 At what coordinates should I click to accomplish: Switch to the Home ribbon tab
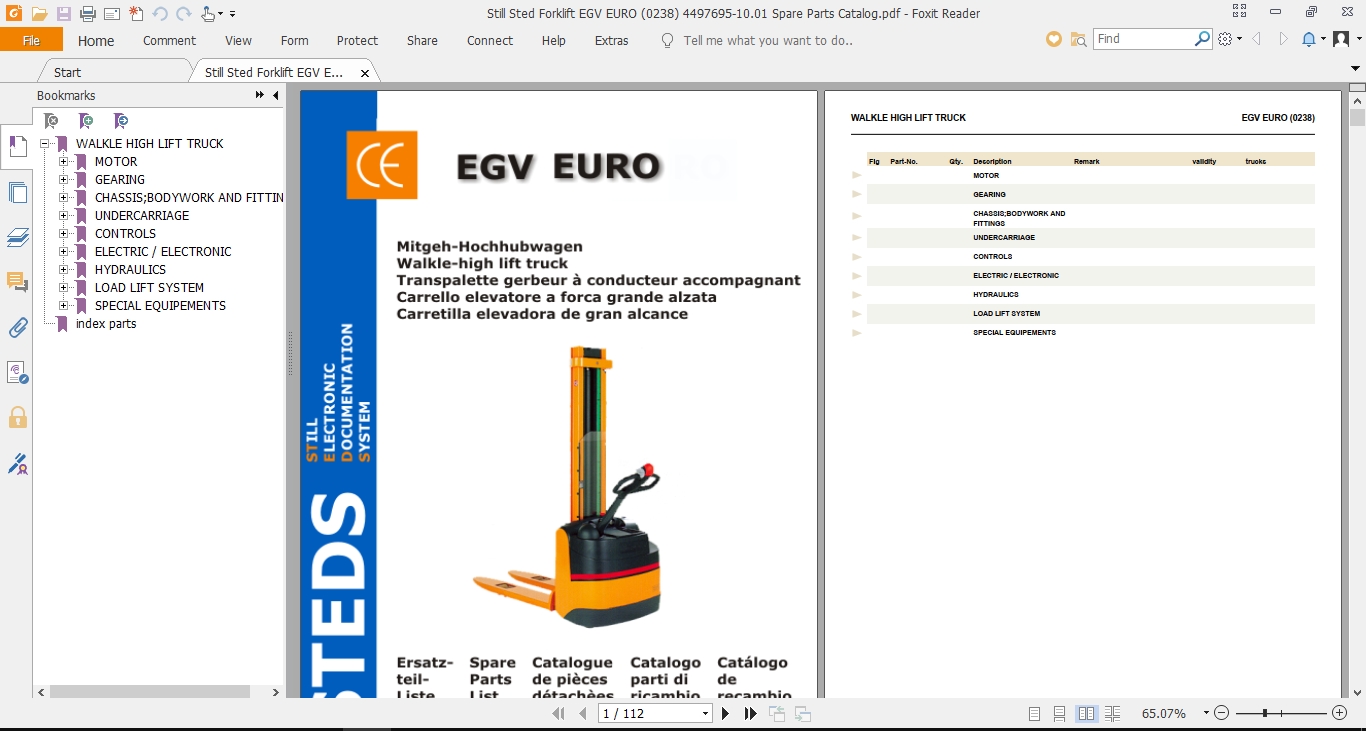pyautogui.click(x=96, y=41)
